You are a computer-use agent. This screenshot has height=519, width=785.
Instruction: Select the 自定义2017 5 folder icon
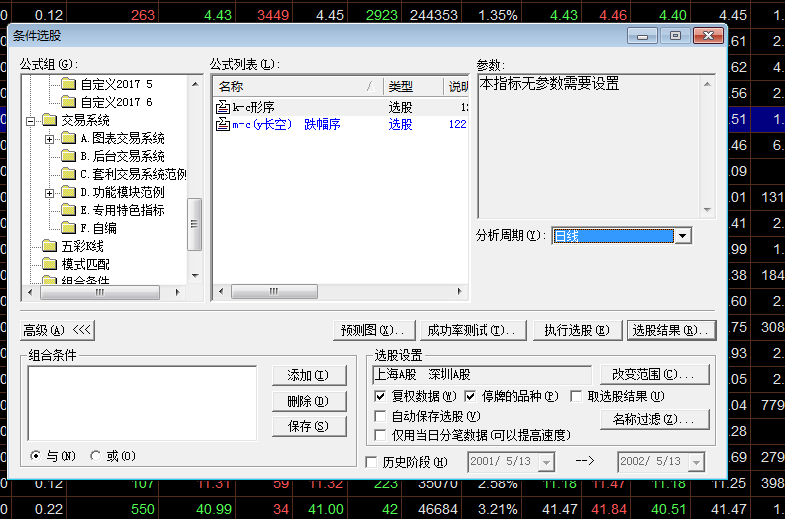click(68, 84)
